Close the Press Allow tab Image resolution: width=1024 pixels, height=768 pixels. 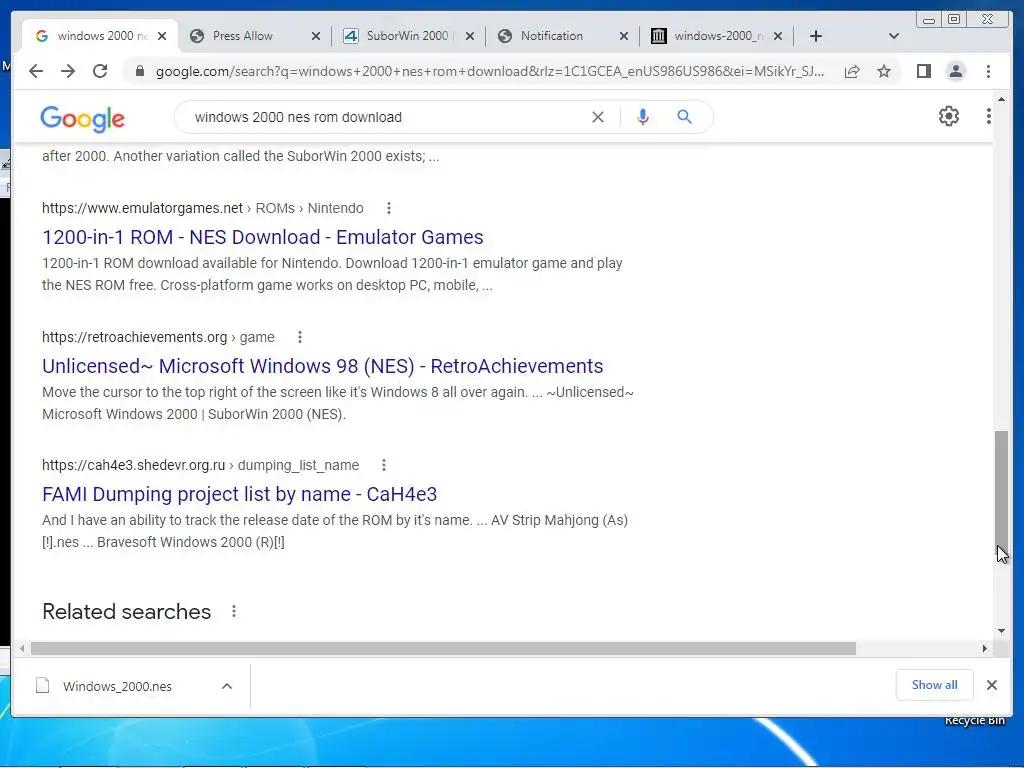pos(315,37)
